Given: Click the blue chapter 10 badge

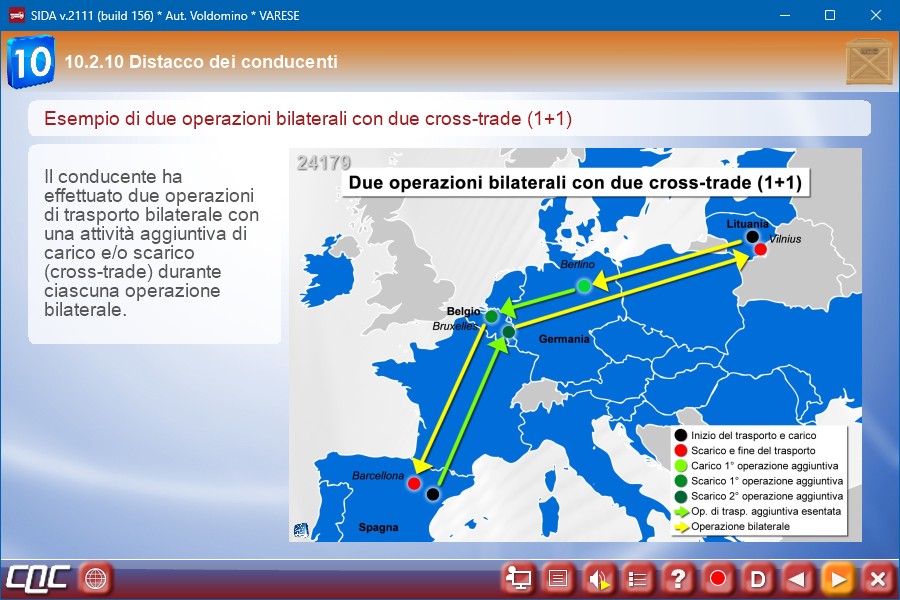Looking at the screenshot, I should pyautogui.click(x=31, y=62).
